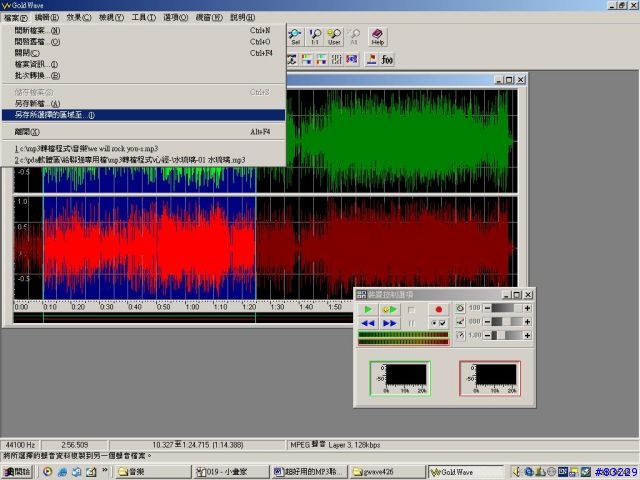The width and height of the screenshot is (640, 480).
Task: Choose the Alt+F4 exit menu entry
Action: [x=143, y=132]
